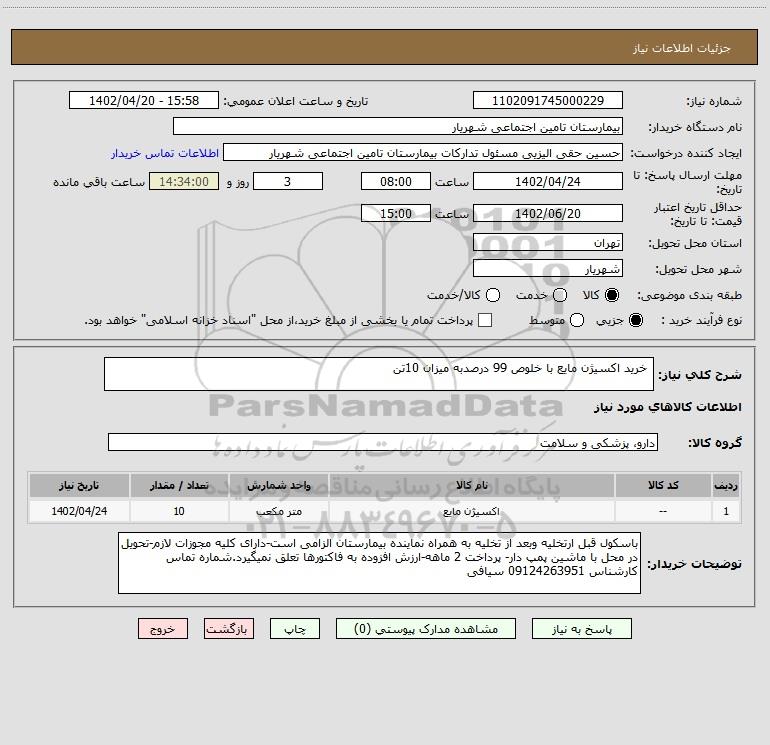Click the چاپ print button
This screenshot has width=770, height=745.
pyautogui.click(x=295, y=629)
